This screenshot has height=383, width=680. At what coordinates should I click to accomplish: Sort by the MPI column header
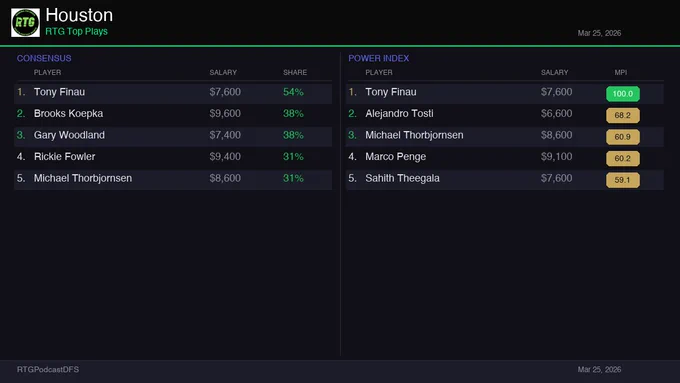pos(621,72)
